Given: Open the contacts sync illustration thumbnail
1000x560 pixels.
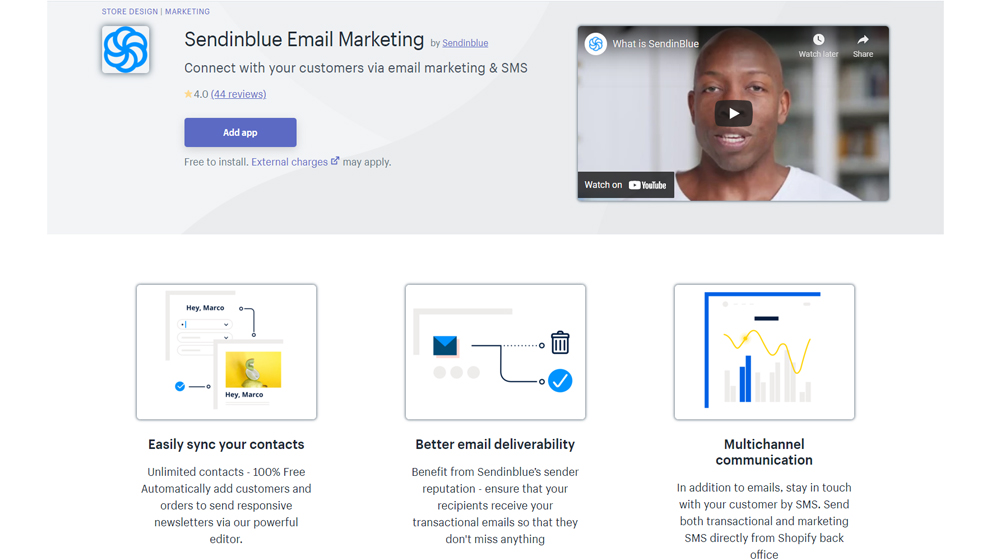Looking at the screenshot, I should [226, 352].
